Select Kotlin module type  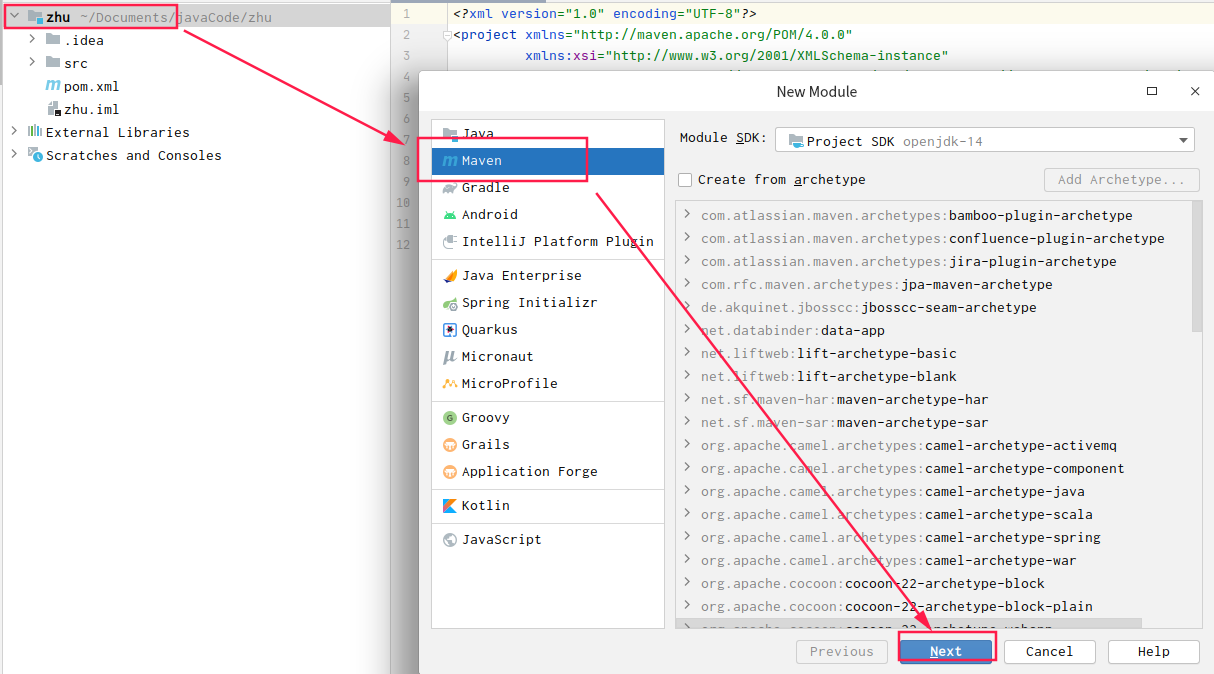548,506
